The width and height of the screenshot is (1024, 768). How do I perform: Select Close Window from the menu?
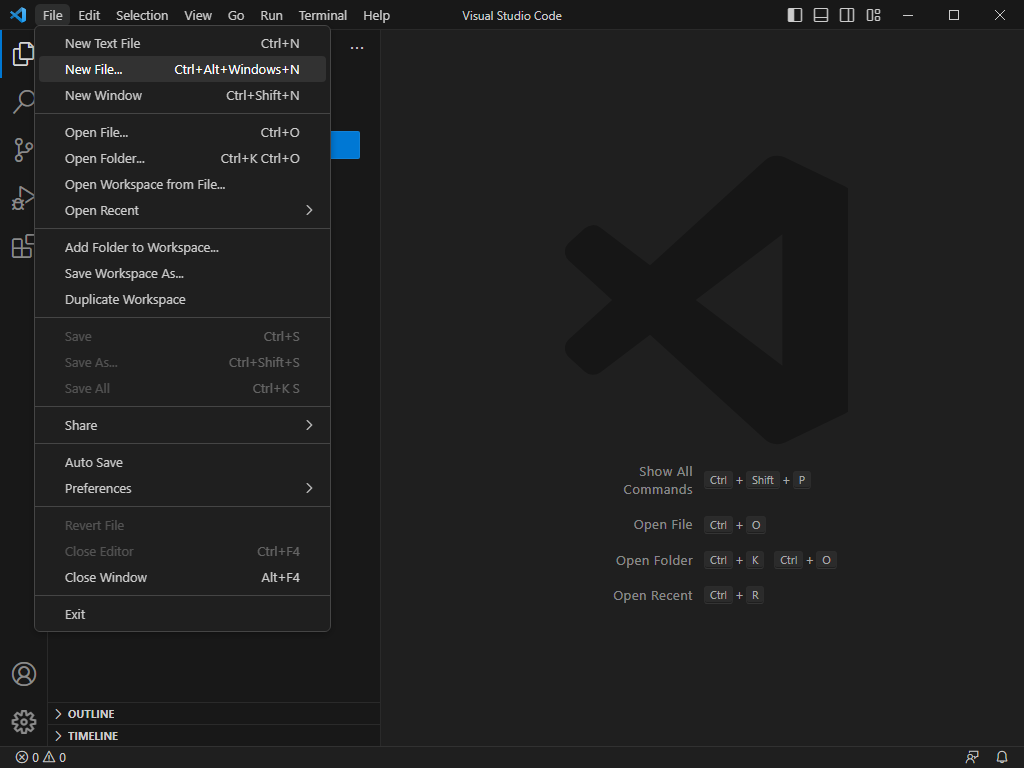[x=182, y=577]
